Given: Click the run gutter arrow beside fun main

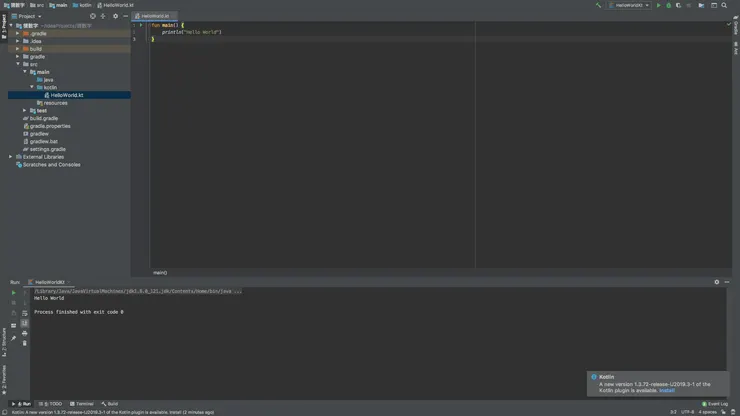Looking at the screenshot, I should pos(141,25).
